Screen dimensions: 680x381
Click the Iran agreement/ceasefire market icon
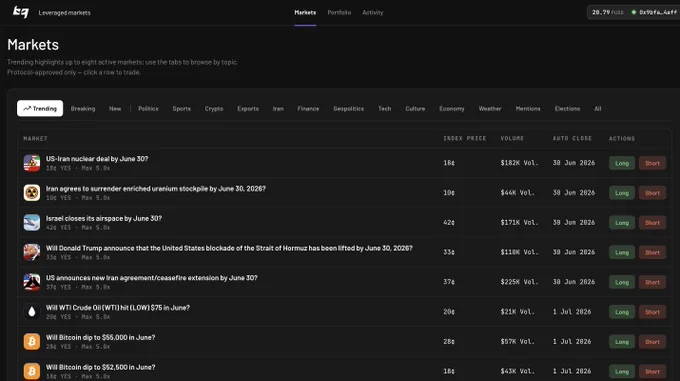(32, 282)
